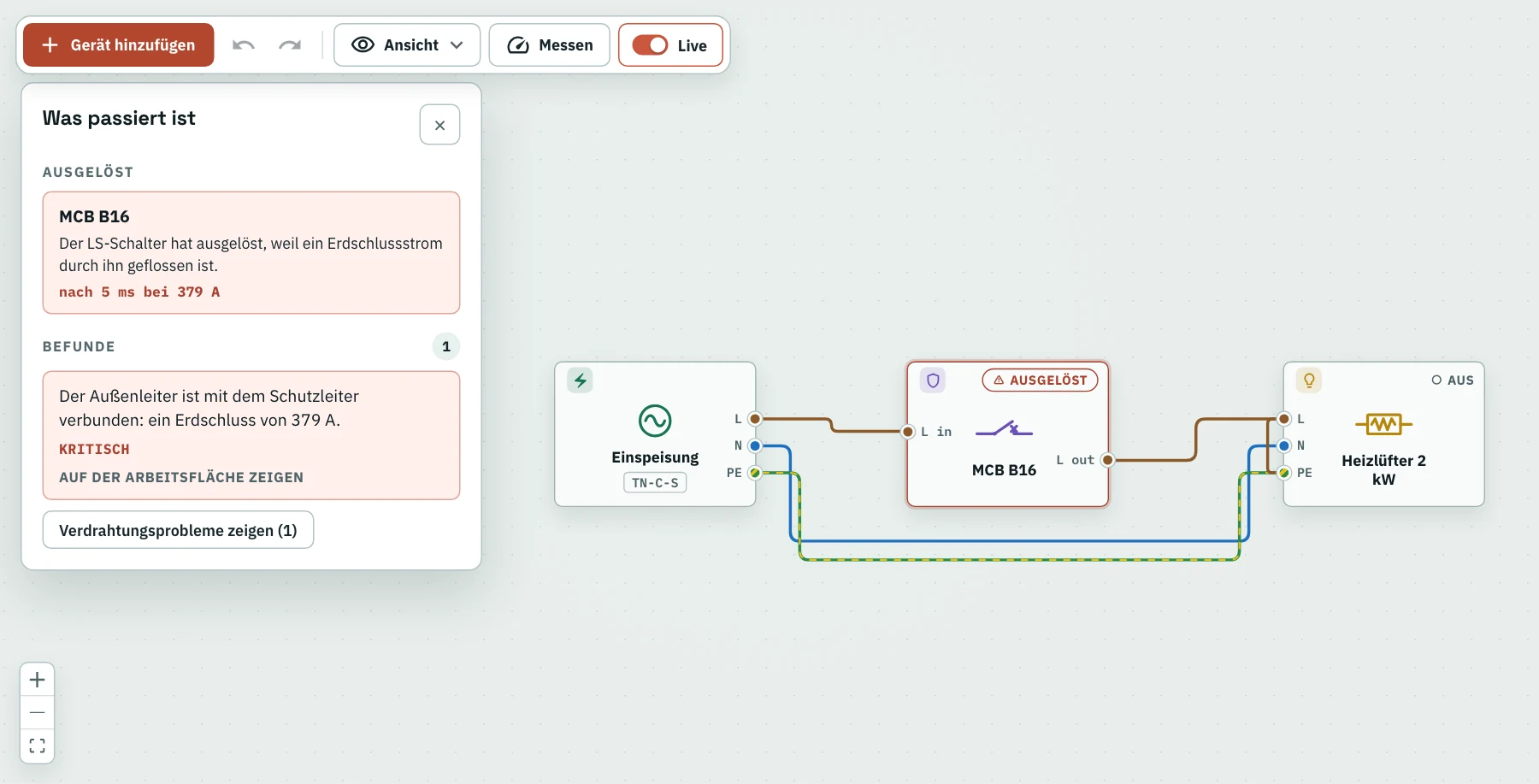The image size is (1539, 784).
Task: Click the KRITISCH severity label
Action: (x=94, y=449)
